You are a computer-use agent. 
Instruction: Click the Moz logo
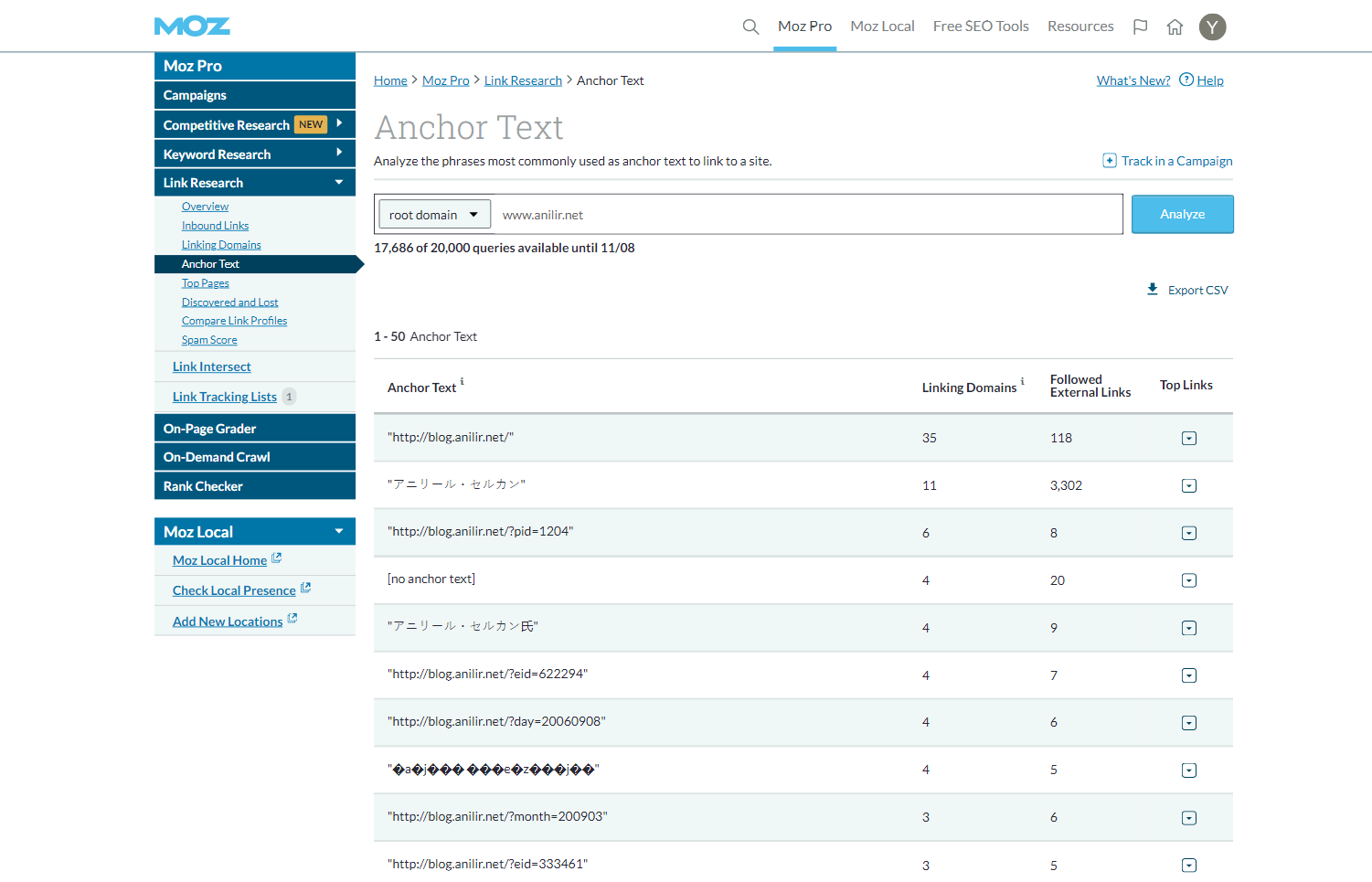coord(192,27)
